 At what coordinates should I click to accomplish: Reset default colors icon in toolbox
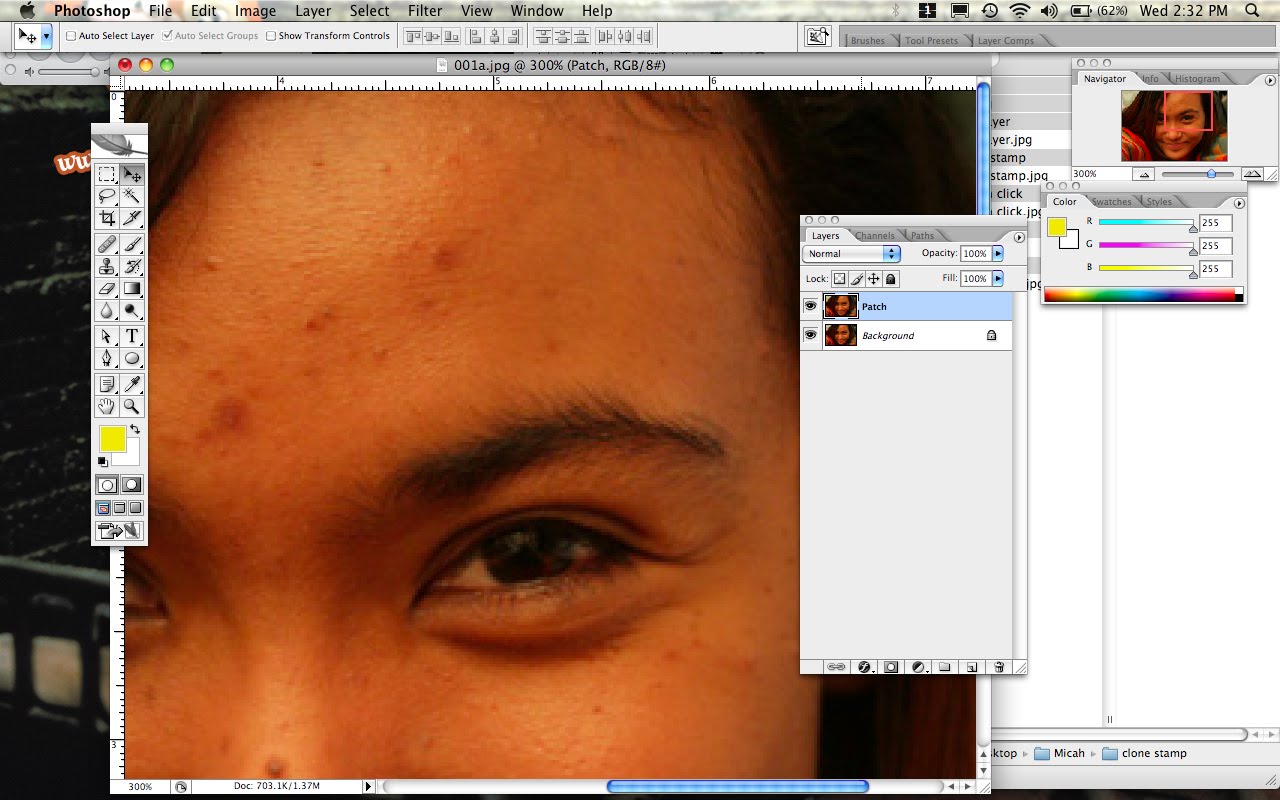[x=103, y=461]
